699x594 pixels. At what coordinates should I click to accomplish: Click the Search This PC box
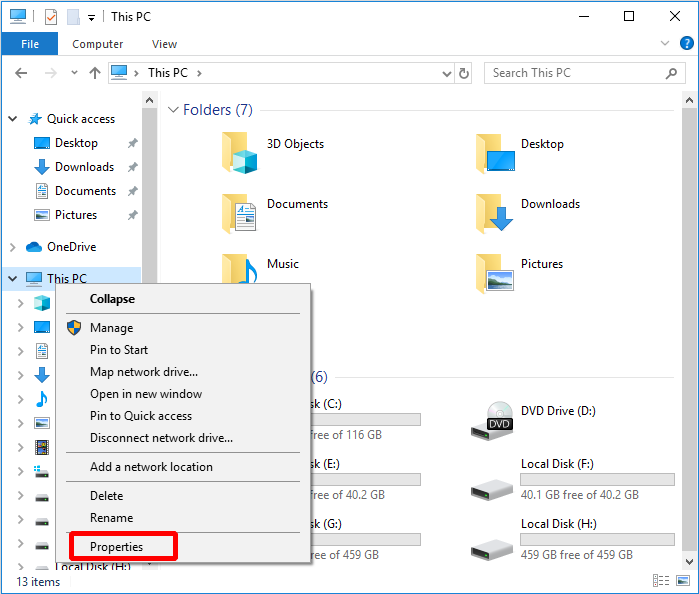tap(575, 73)
